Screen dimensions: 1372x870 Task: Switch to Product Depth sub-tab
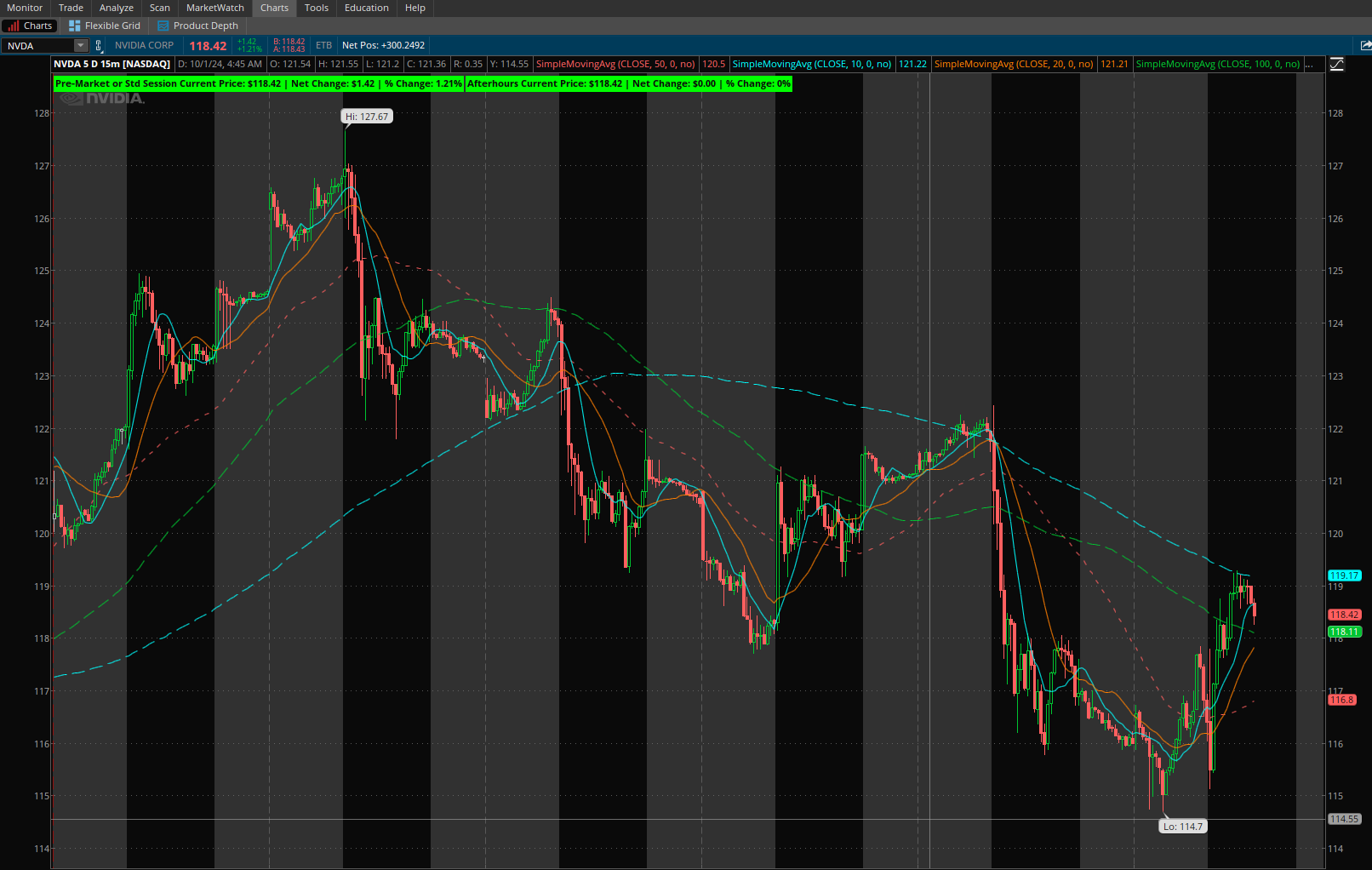198,26
